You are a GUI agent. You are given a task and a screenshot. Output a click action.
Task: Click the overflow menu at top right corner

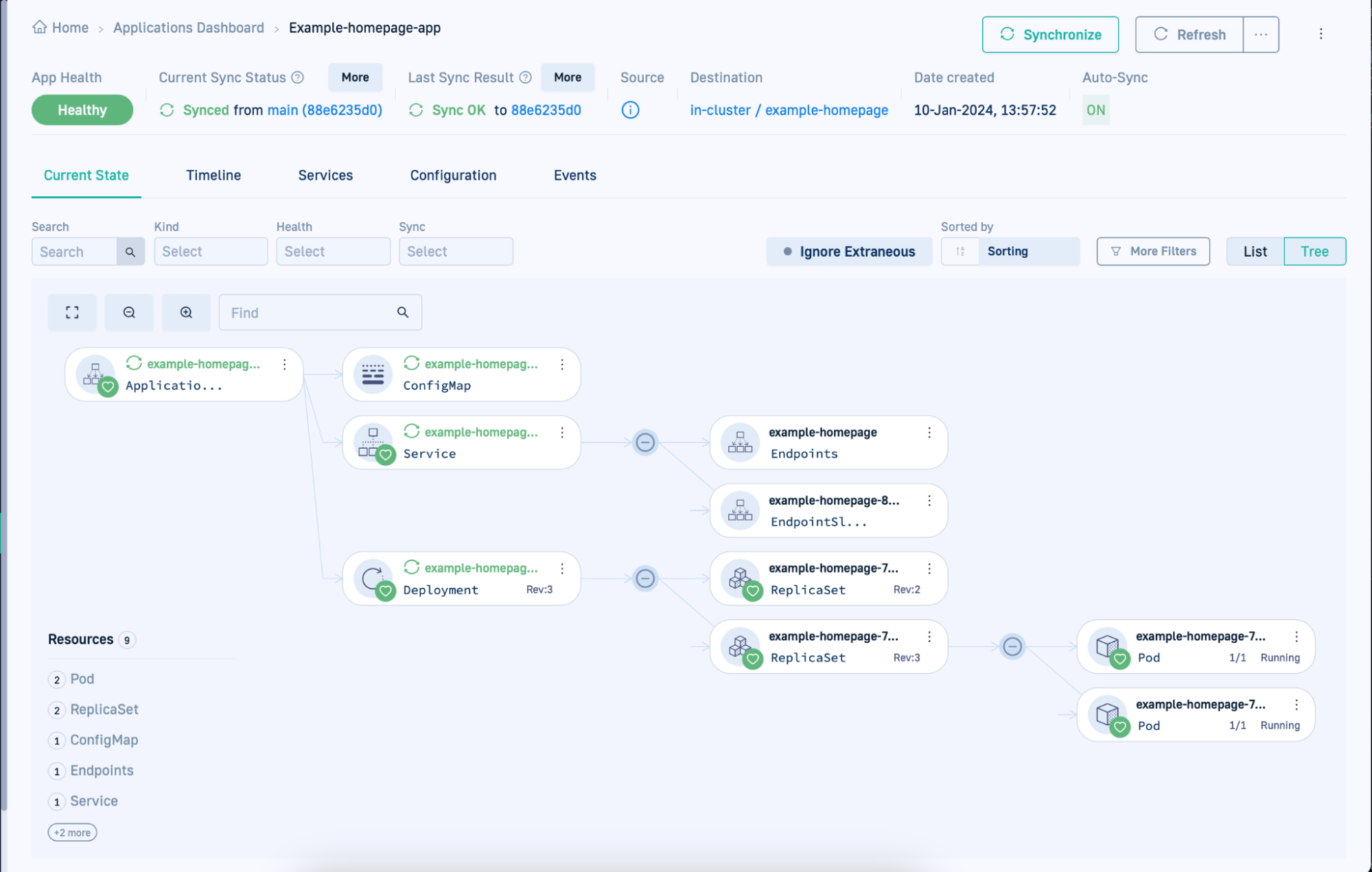pos(1320,33)
